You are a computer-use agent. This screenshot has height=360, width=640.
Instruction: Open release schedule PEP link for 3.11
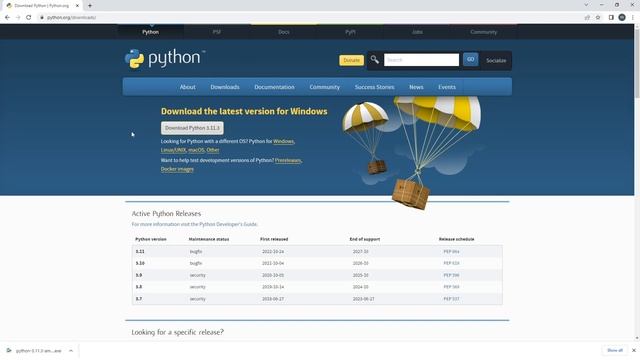pyautogui.click(x=451, y=251)
